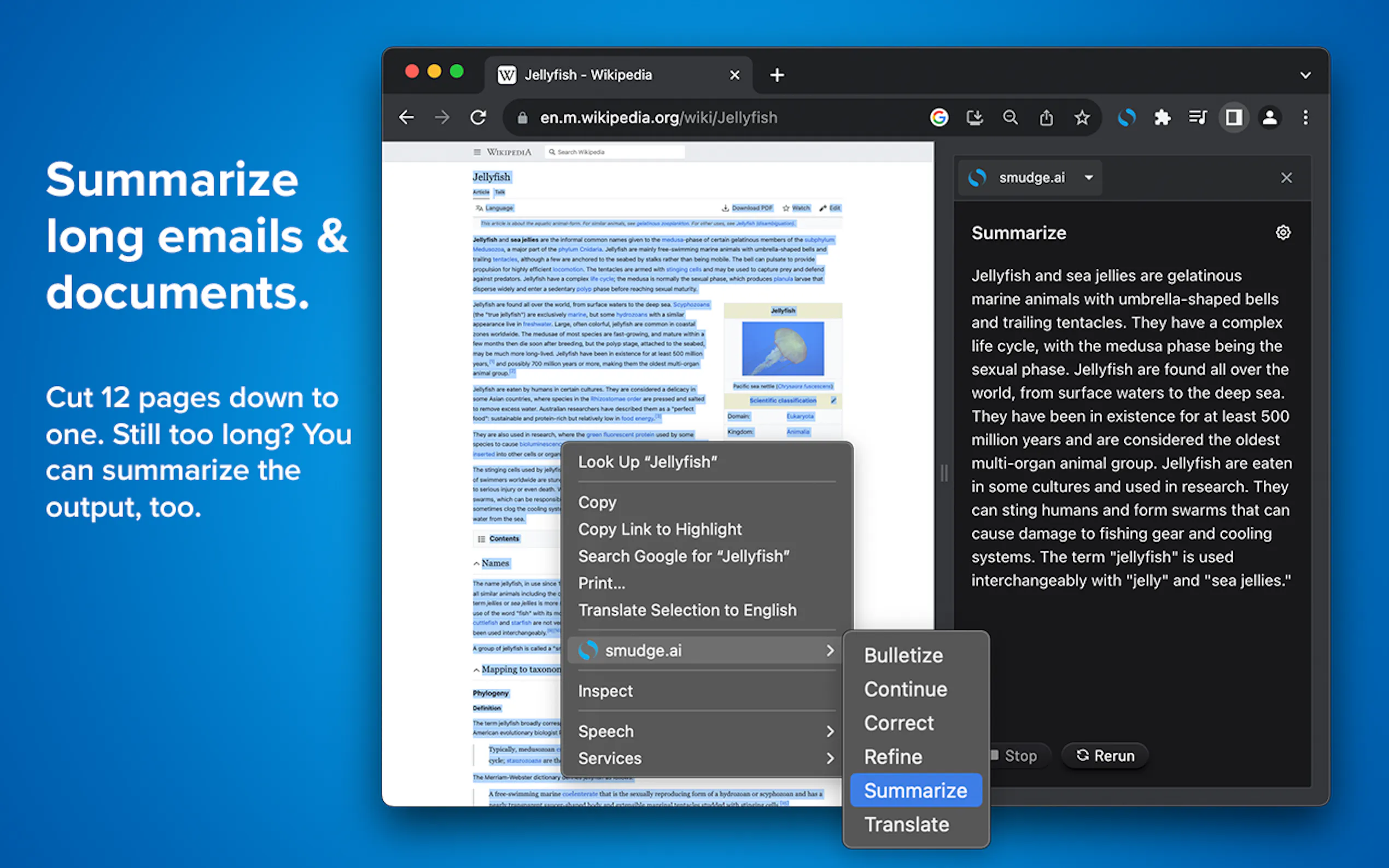
Task: Bookmark this page with the star icon
Action: pos(1082,118)
